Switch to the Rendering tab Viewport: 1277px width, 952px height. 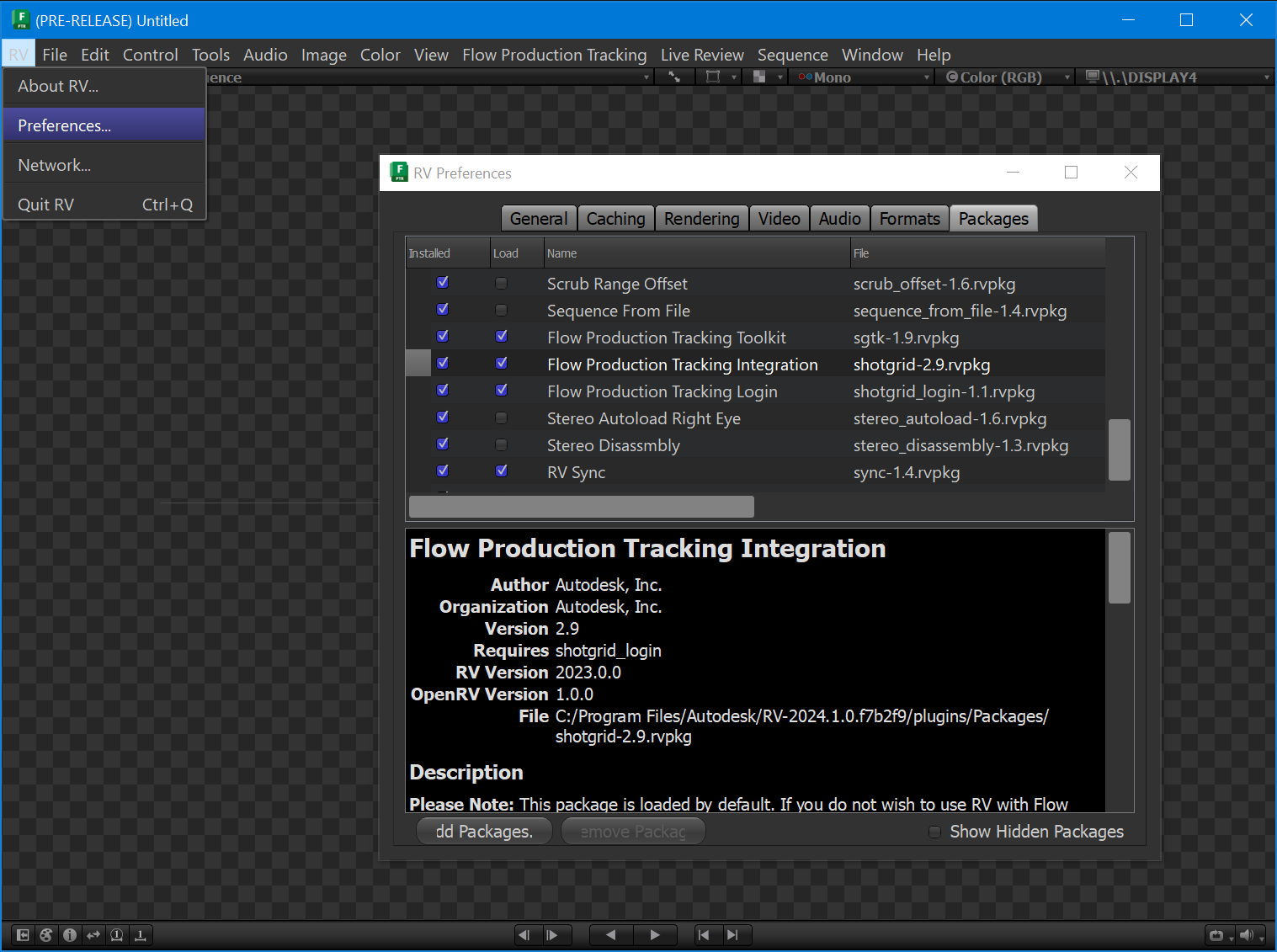[x=701, y=219]
